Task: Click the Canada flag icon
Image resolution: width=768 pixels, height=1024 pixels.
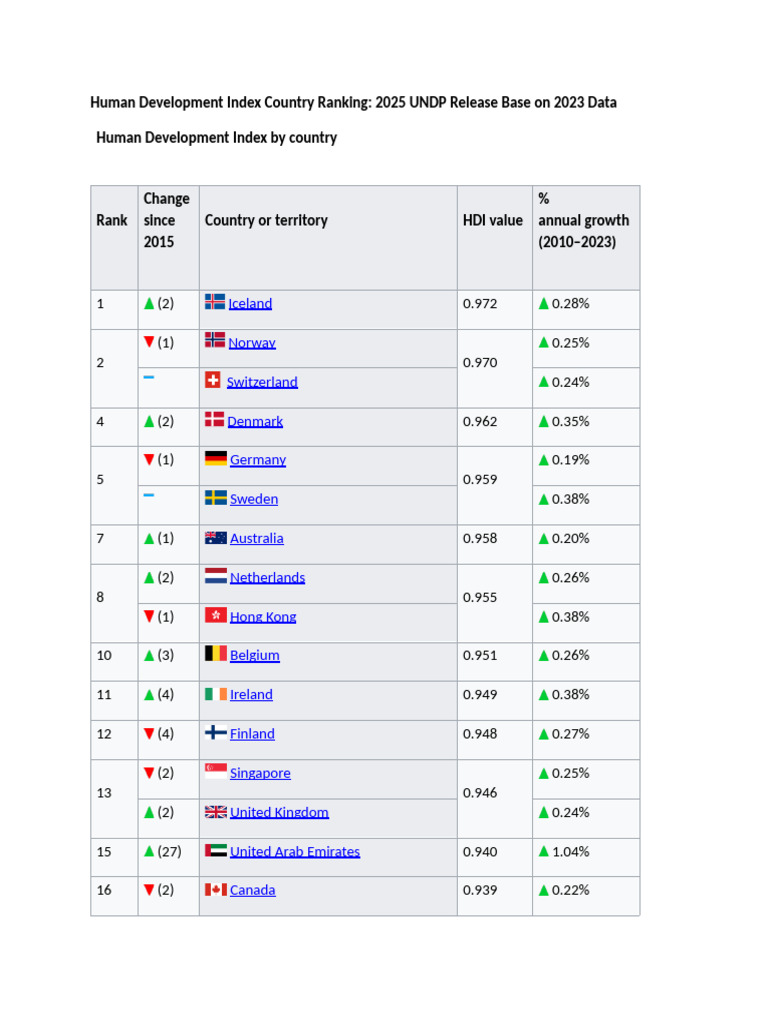Action: [x=216, y=889]
